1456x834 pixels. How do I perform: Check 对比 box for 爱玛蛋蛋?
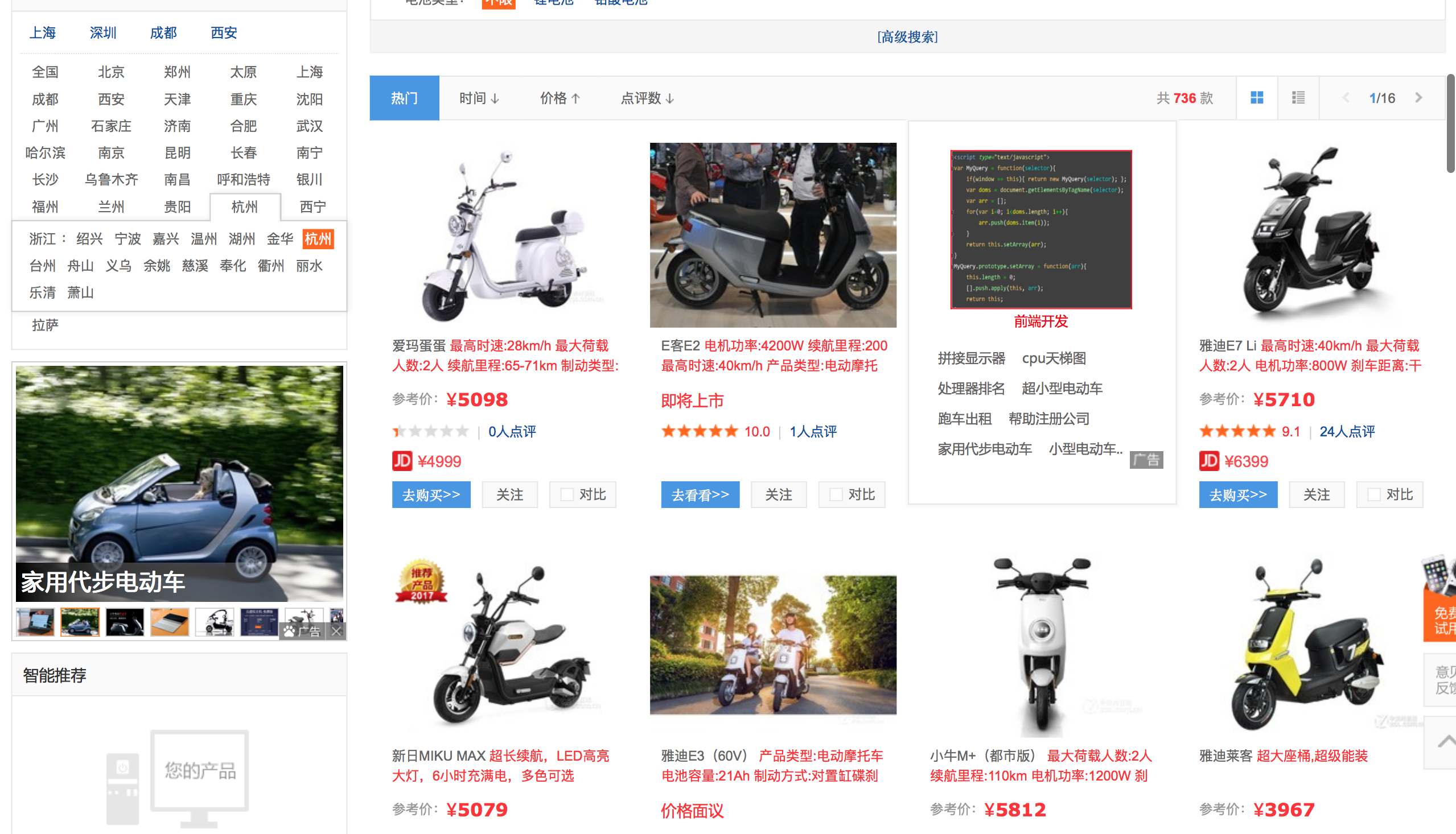[567, 494]
